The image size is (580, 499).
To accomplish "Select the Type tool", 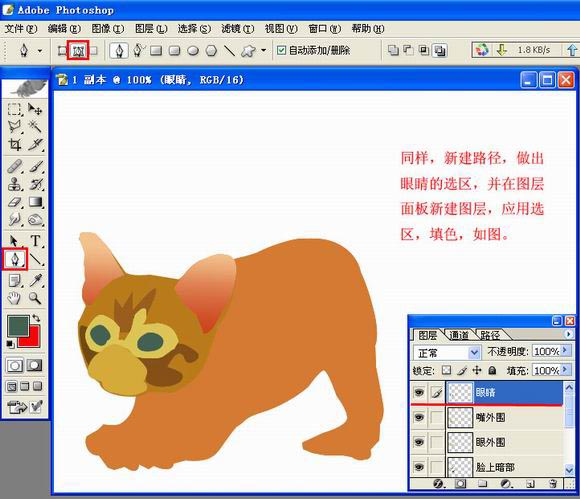I will 36,241.
